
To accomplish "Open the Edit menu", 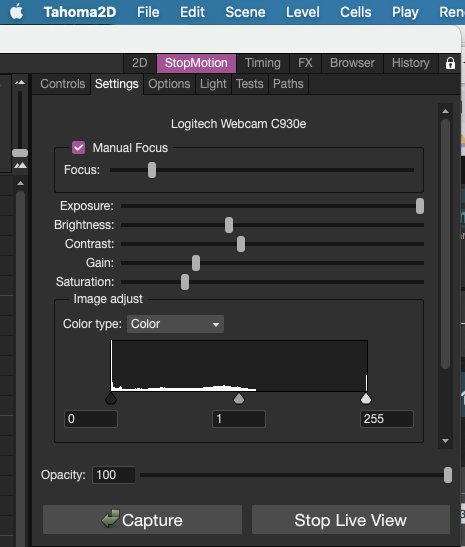I will tap(192, 12).
